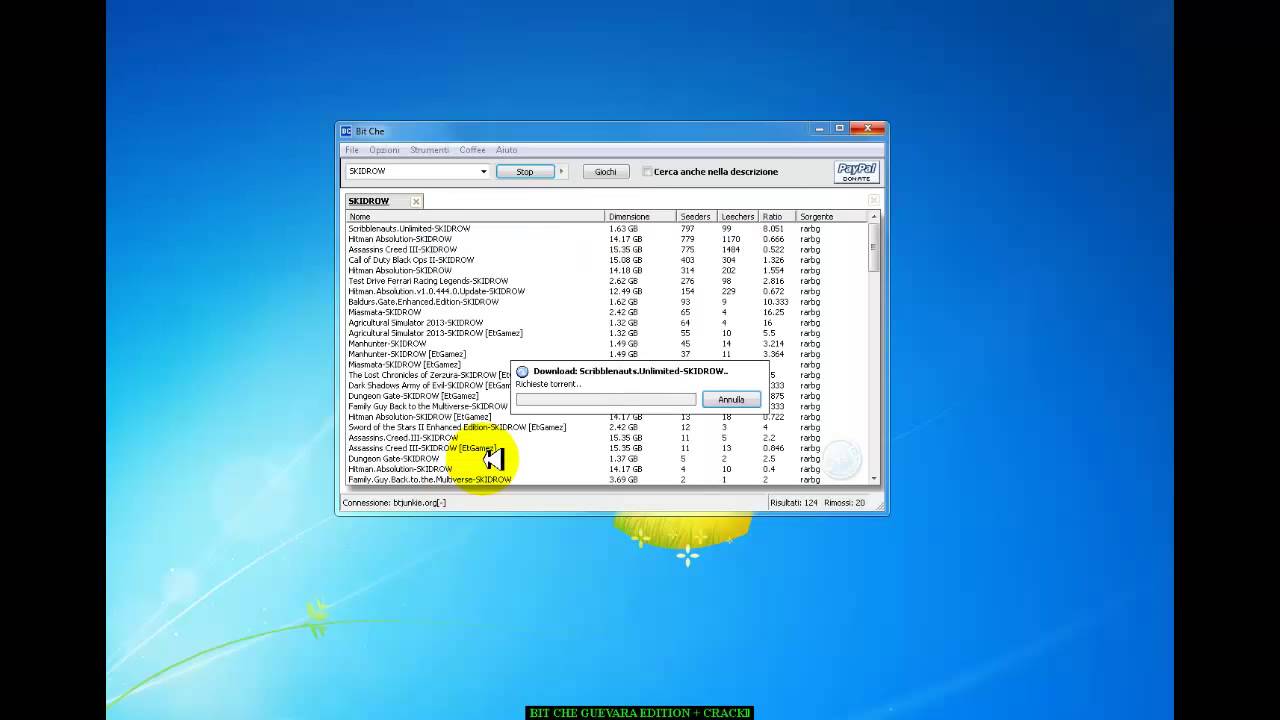Select the Miasmata-SKIDROW [EtGamez] row
The image size is (1280, 720).
(428, 364)
